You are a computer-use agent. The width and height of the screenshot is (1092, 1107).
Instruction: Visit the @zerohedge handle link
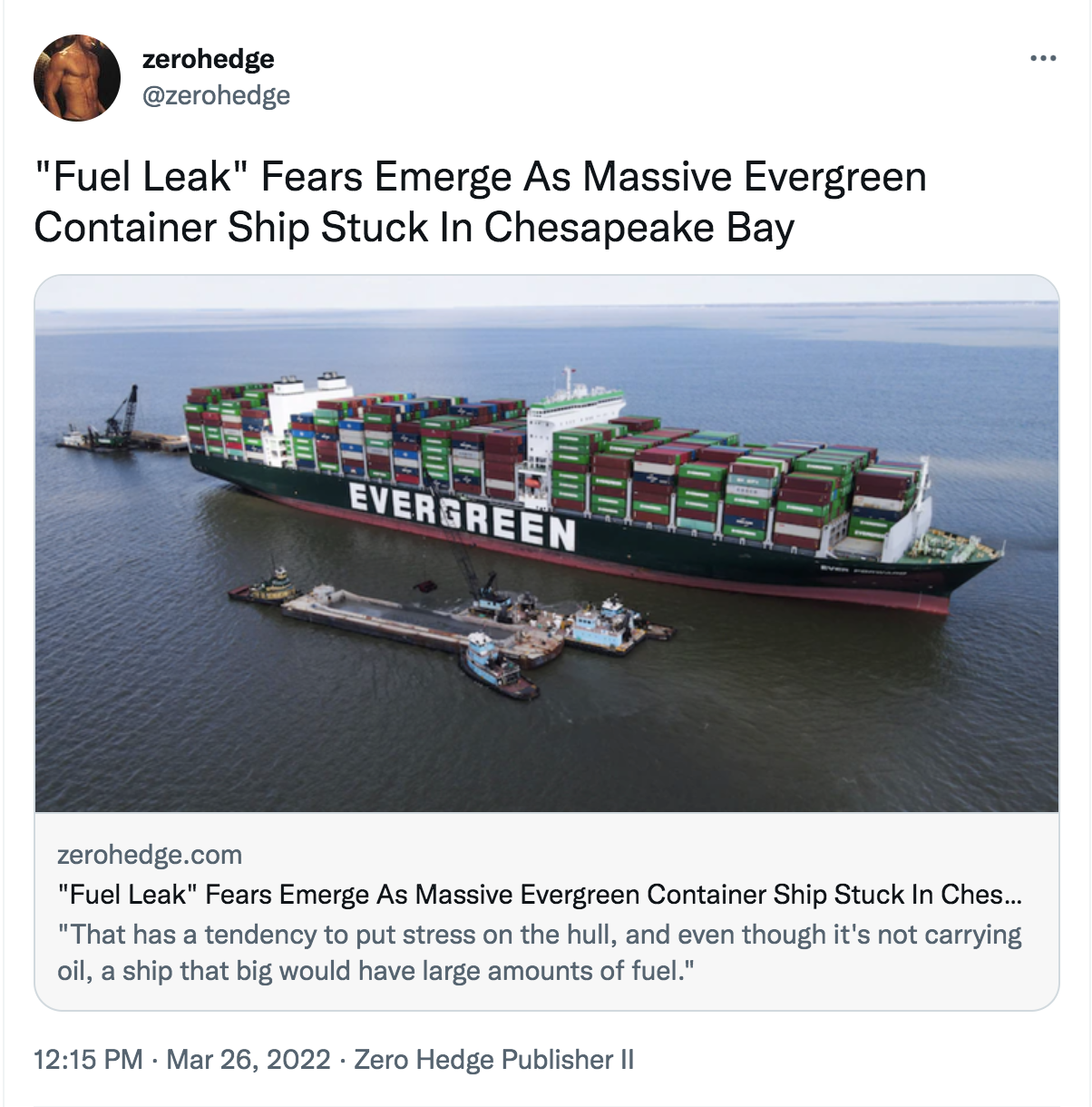216,94
